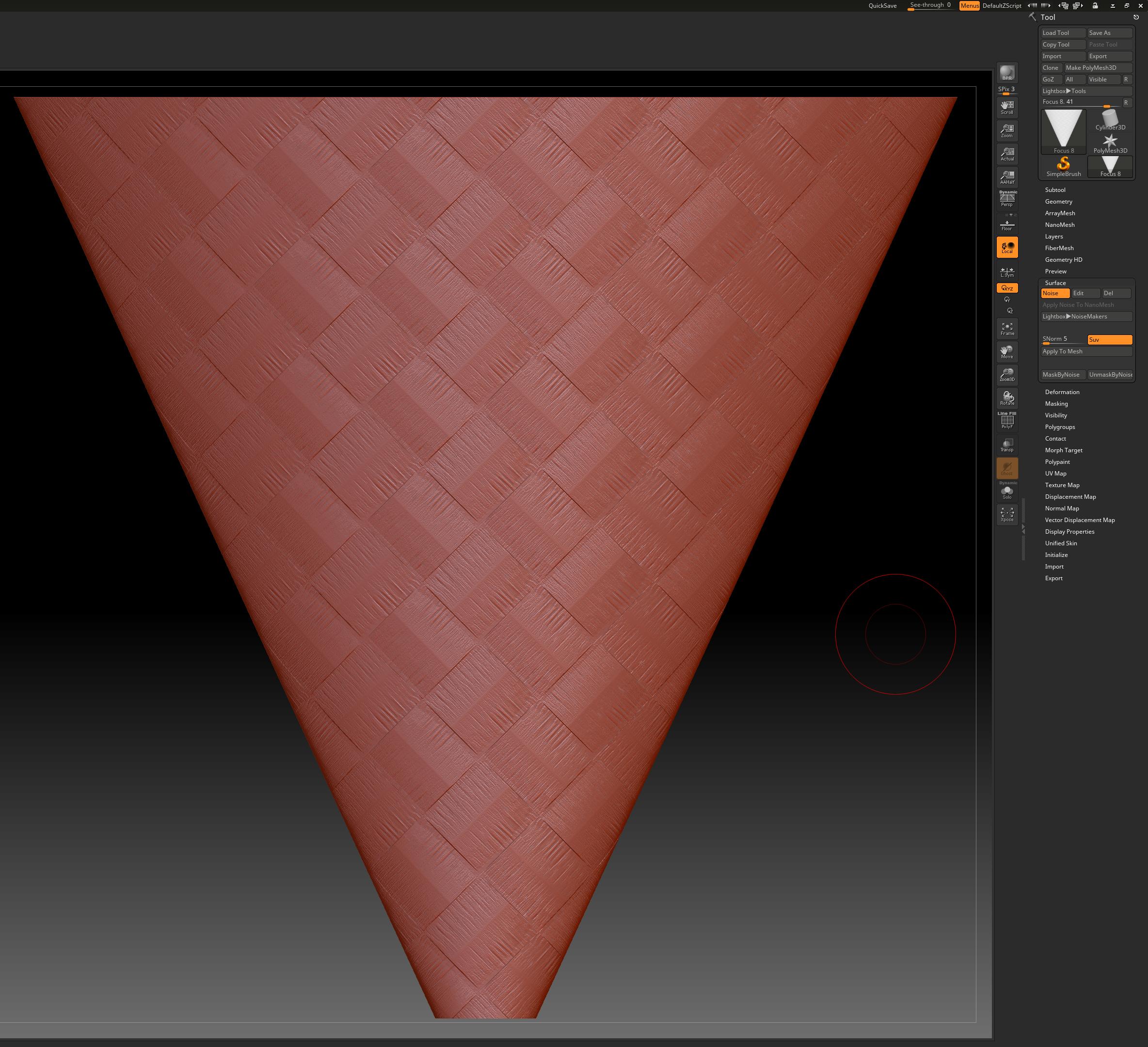Disable Local rotation mode
This screenshot has height=1047, width=1148.
point(1007,247)
